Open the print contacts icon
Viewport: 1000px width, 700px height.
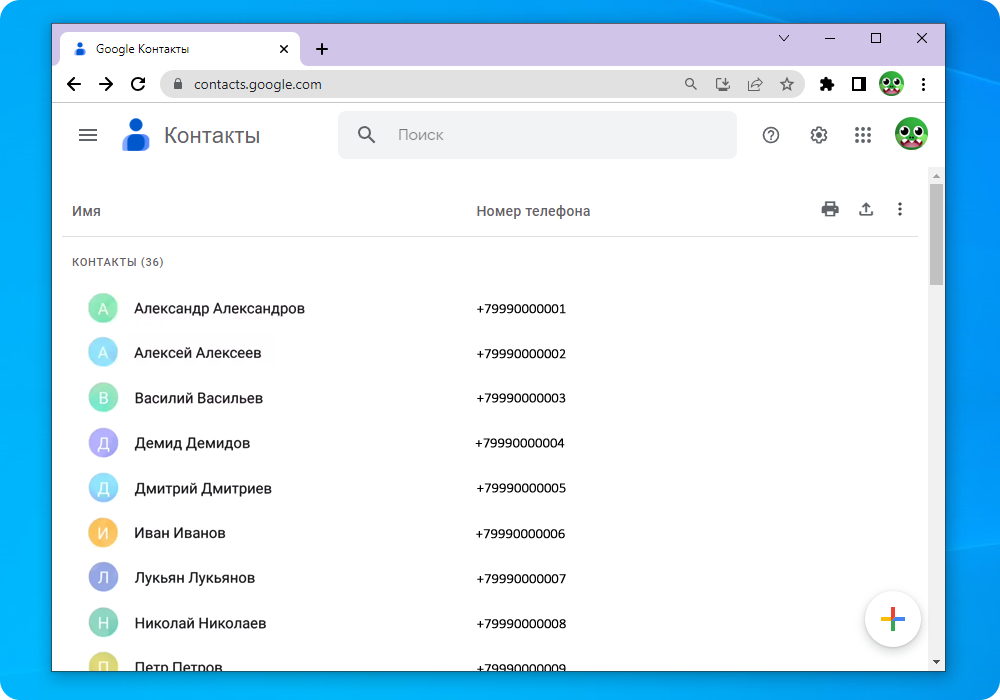(830, 209)
